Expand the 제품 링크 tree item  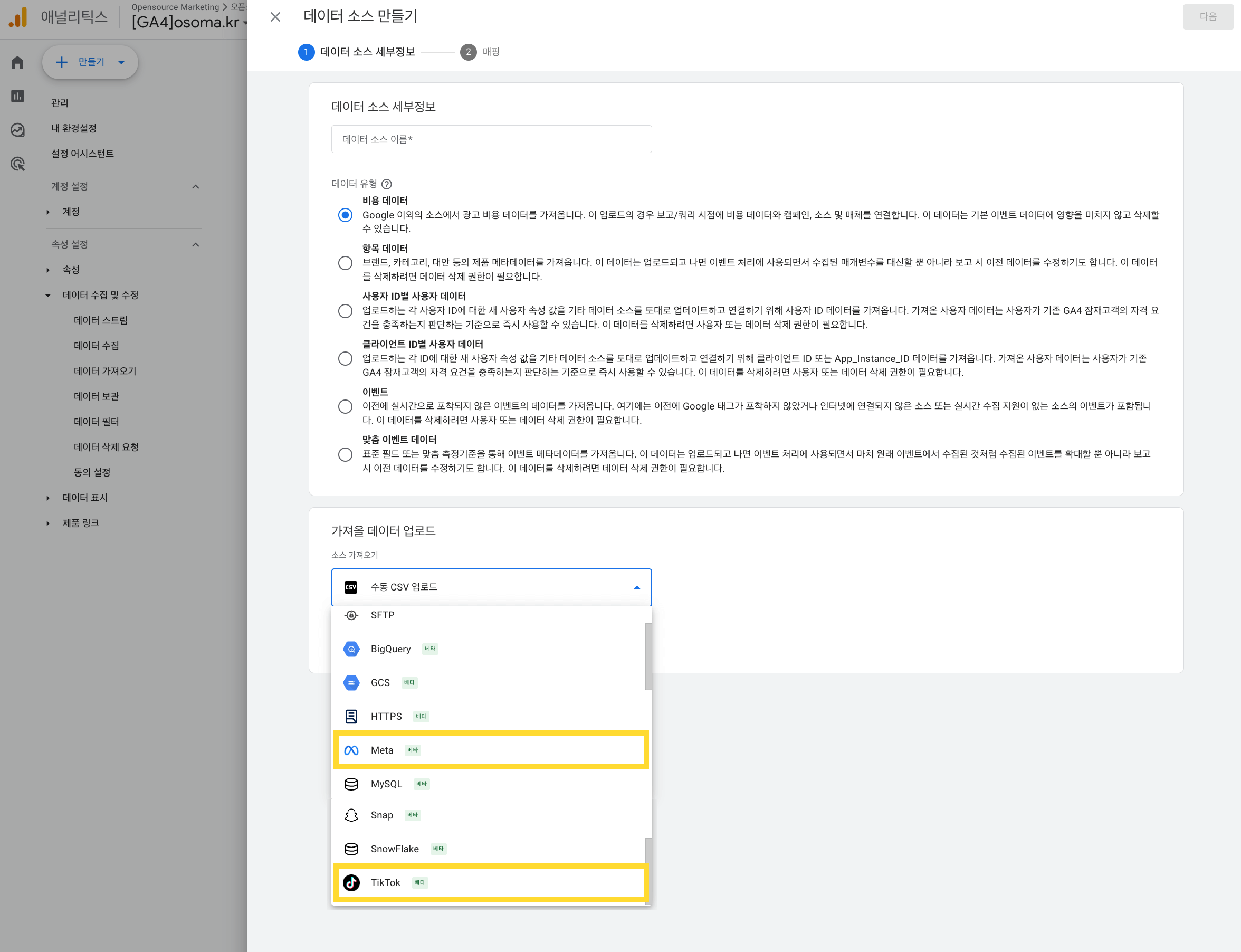[x=48, y=523]
